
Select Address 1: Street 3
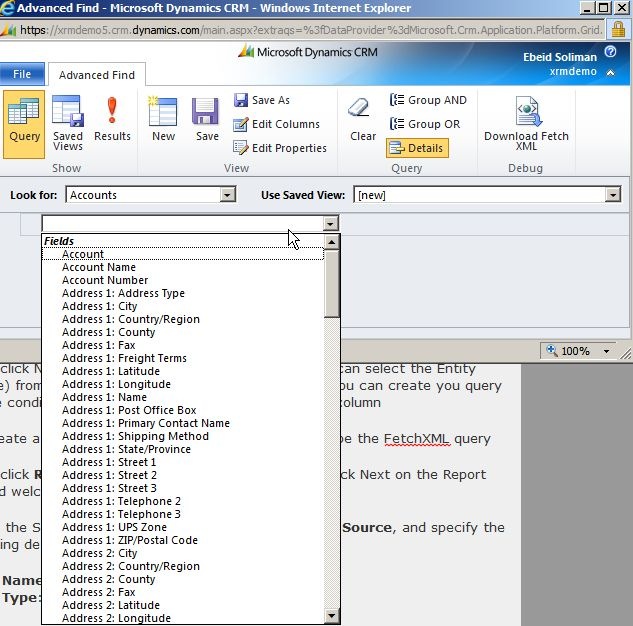pyautogui.click(x=183, y=488)
